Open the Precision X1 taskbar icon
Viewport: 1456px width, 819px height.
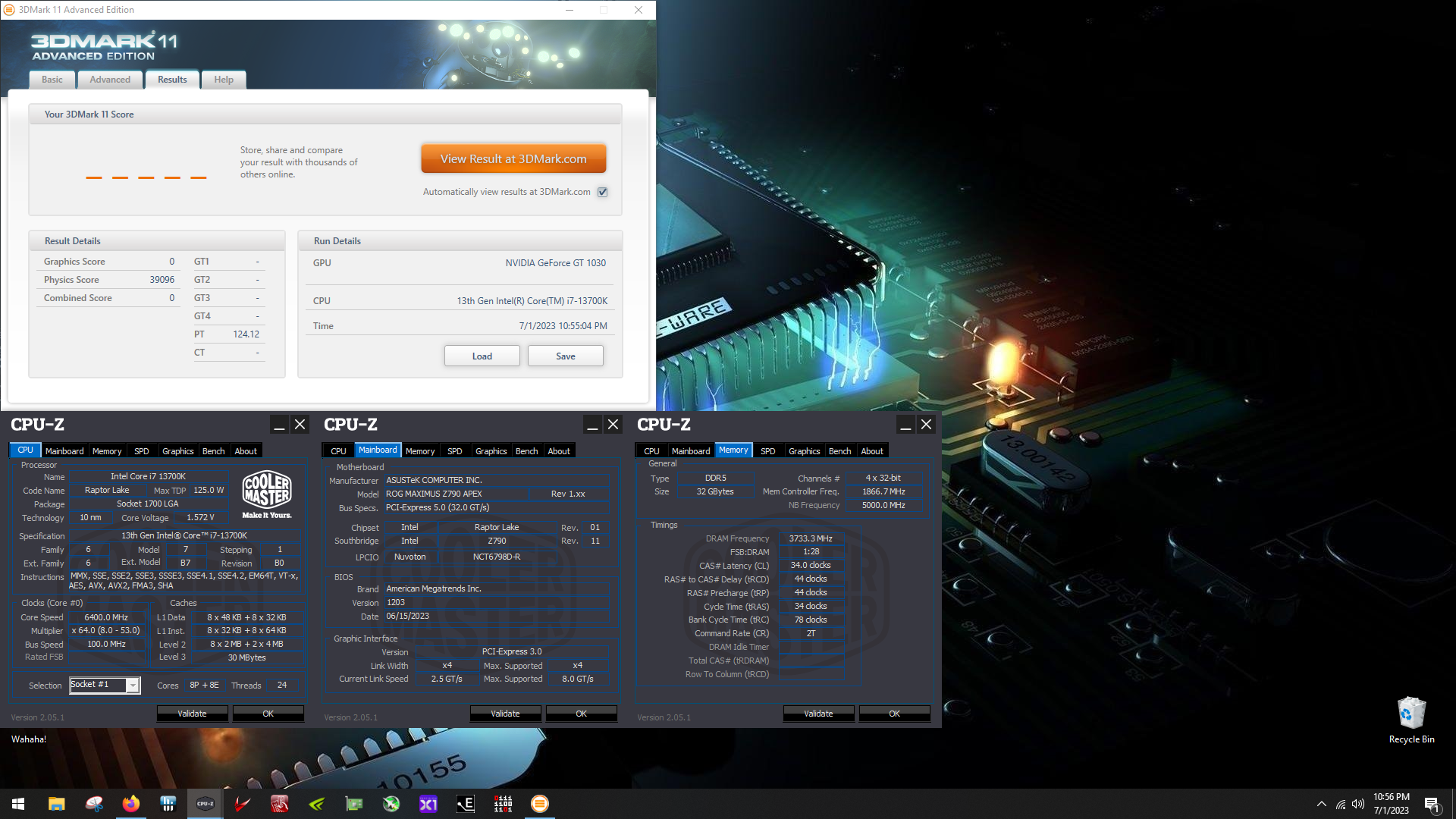click(x=428, y=804)
